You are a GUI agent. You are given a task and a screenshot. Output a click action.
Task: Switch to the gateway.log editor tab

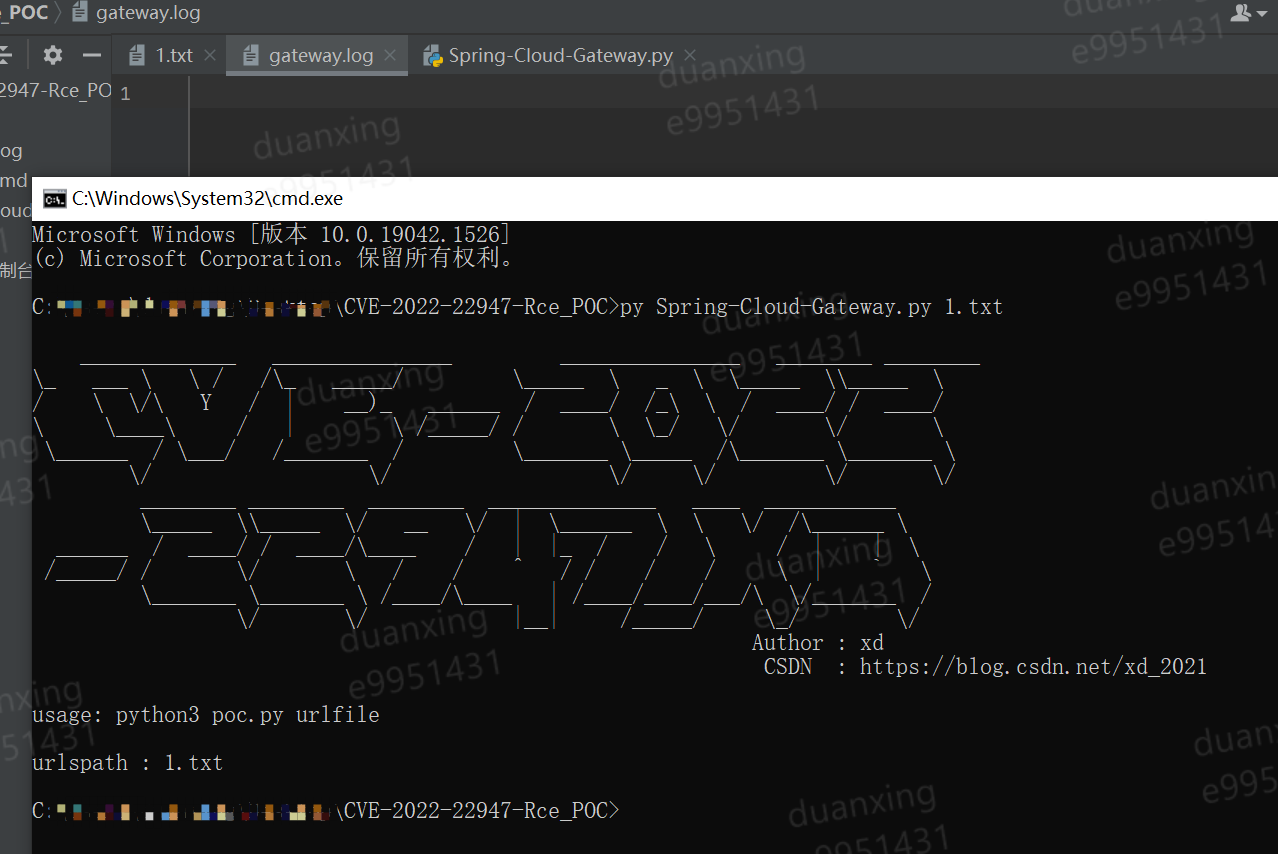click(x=316, y=55)
